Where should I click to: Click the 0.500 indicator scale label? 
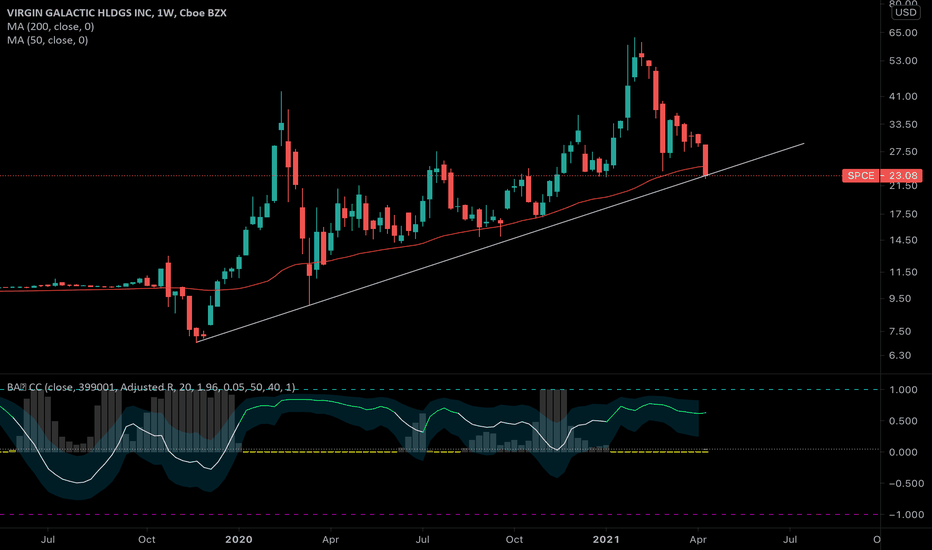[903, 421]
